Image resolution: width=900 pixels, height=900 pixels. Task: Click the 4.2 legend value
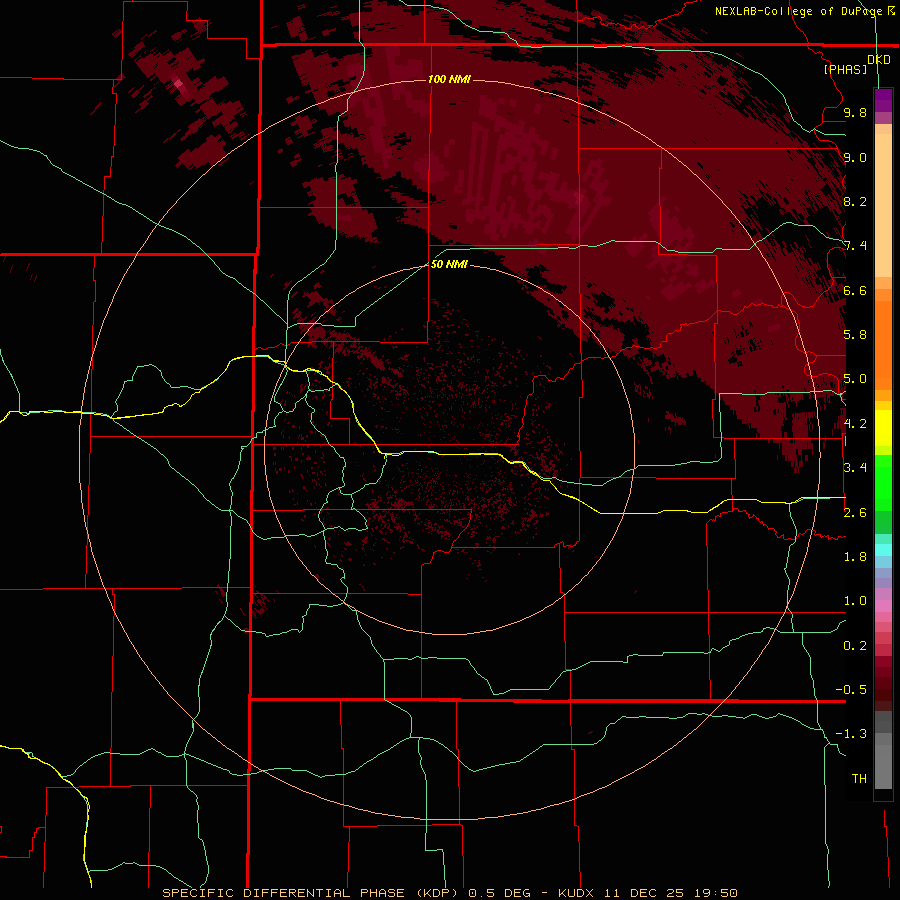(x=855, y=424)
